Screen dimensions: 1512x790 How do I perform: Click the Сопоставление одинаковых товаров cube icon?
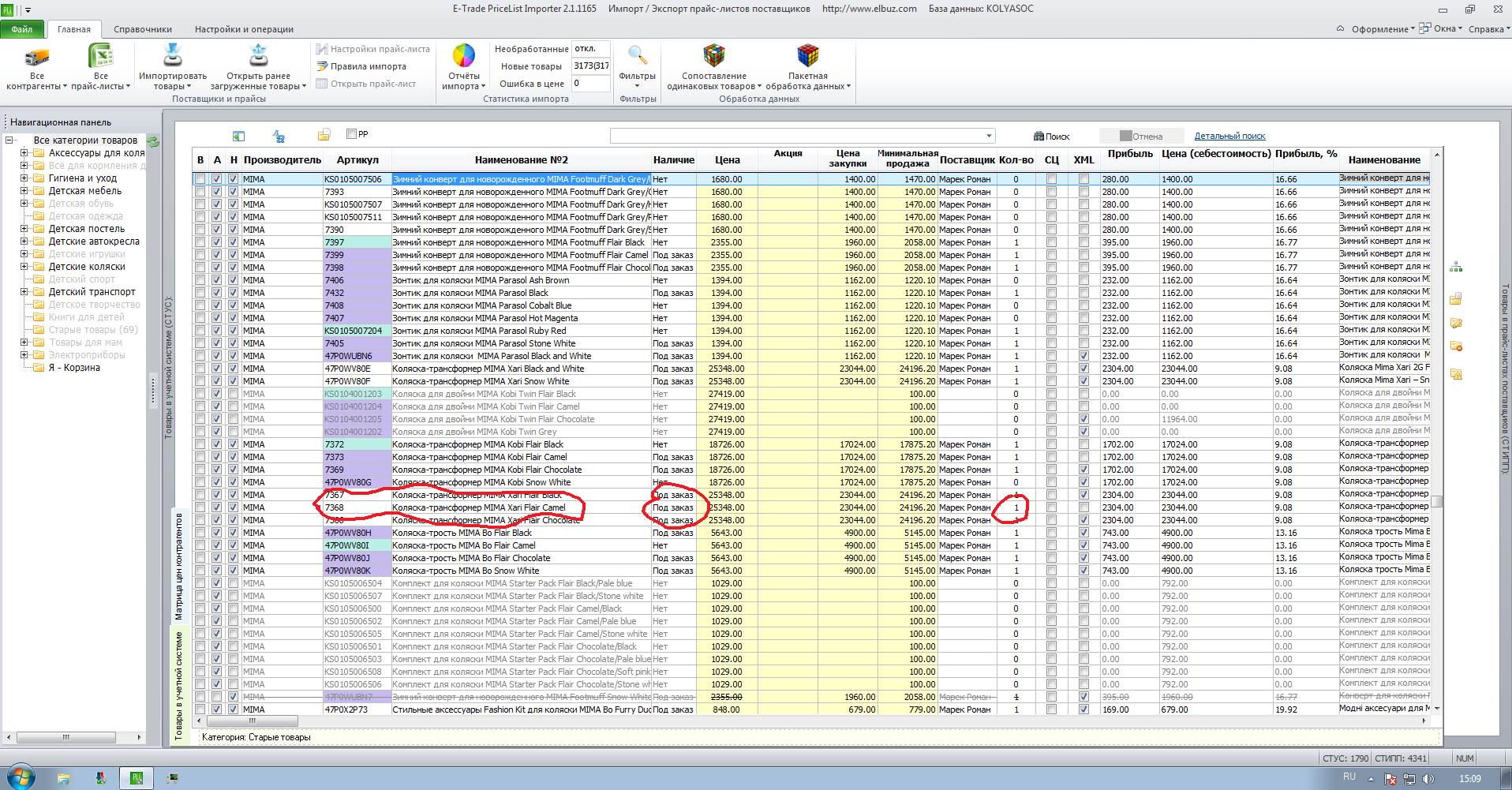coord(714,56)
